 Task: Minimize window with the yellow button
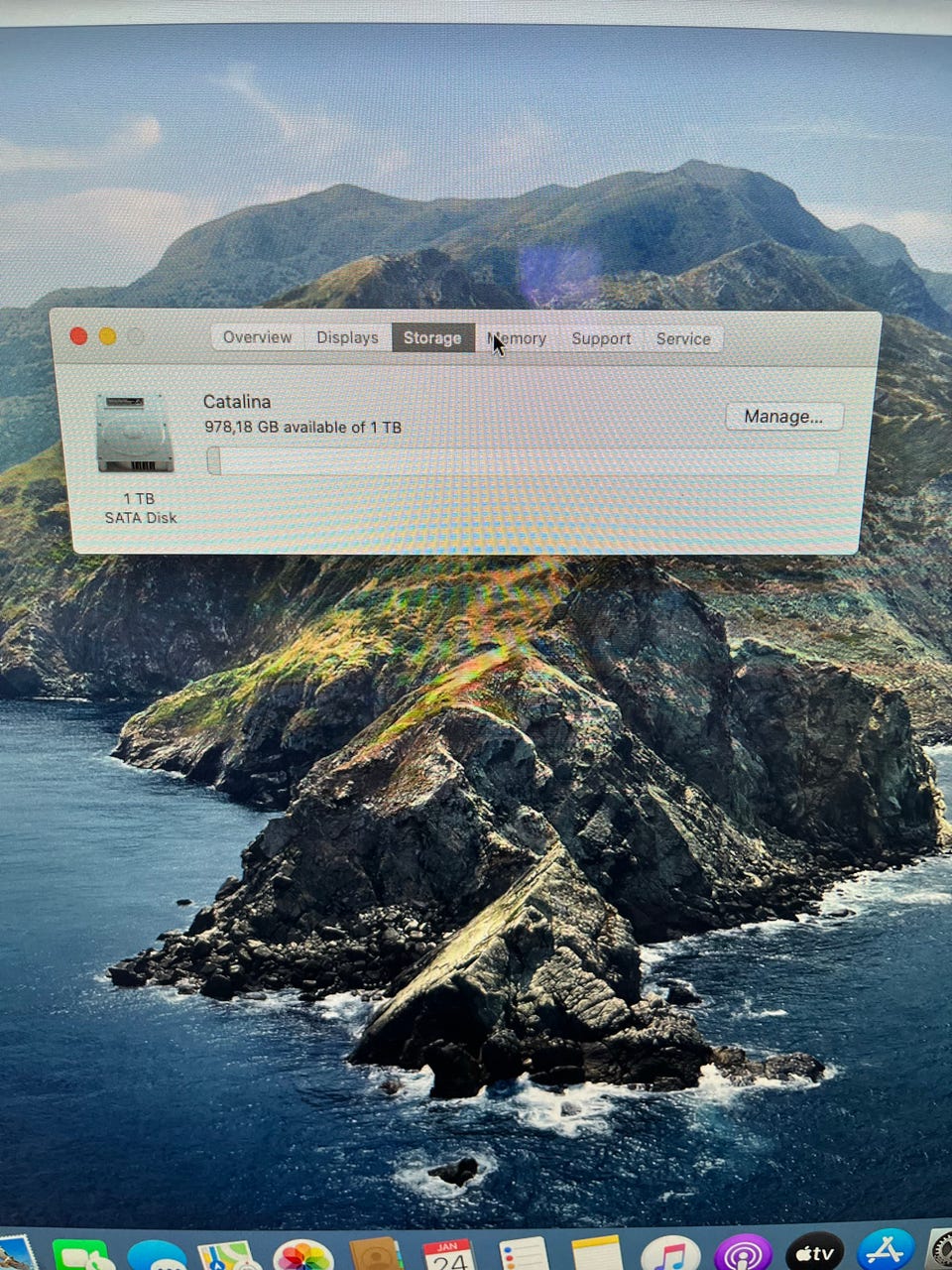[x=107, y=336]
